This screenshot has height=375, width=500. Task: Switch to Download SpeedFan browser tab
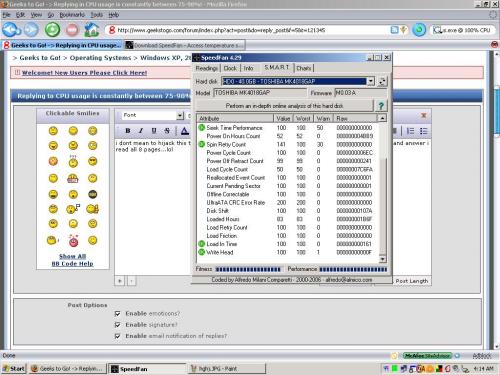click(x=185, y=45)
